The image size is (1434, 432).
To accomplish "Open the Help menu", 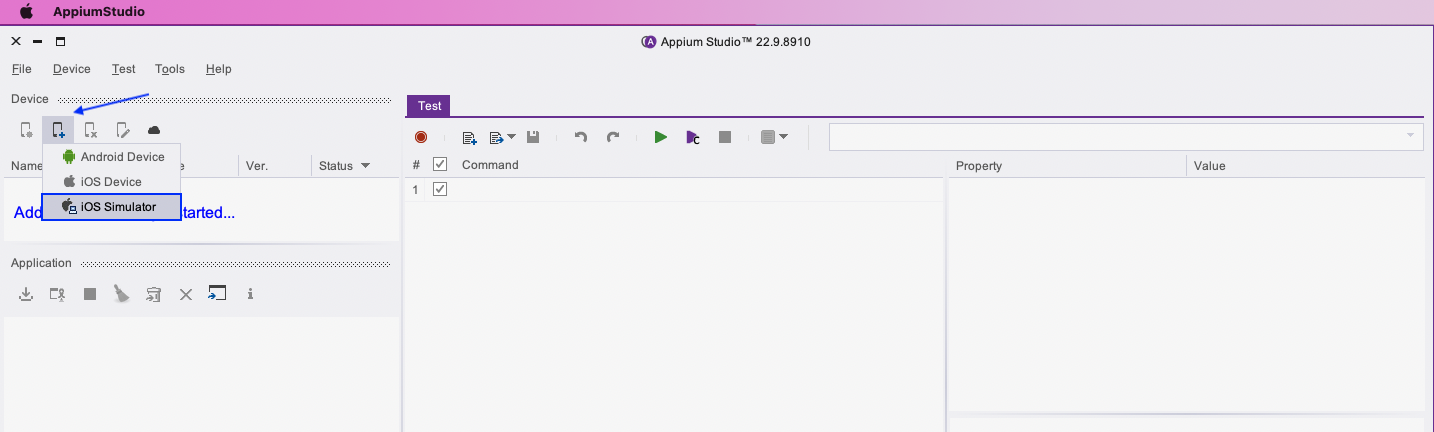I will (x=219, y=69).
